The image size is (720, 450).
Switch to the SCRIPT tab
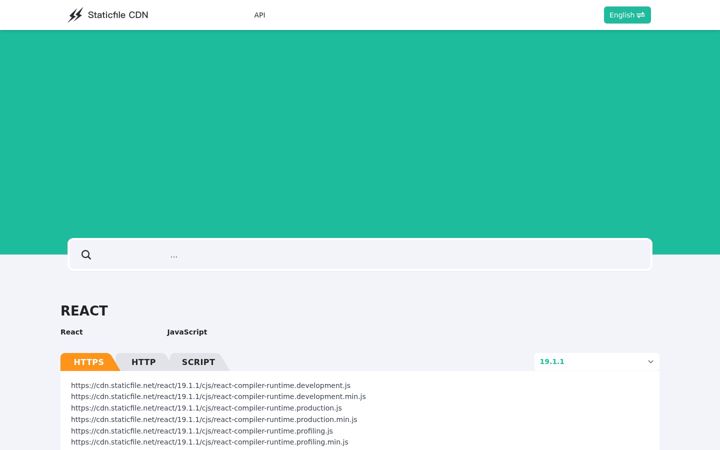pos(198,362)
